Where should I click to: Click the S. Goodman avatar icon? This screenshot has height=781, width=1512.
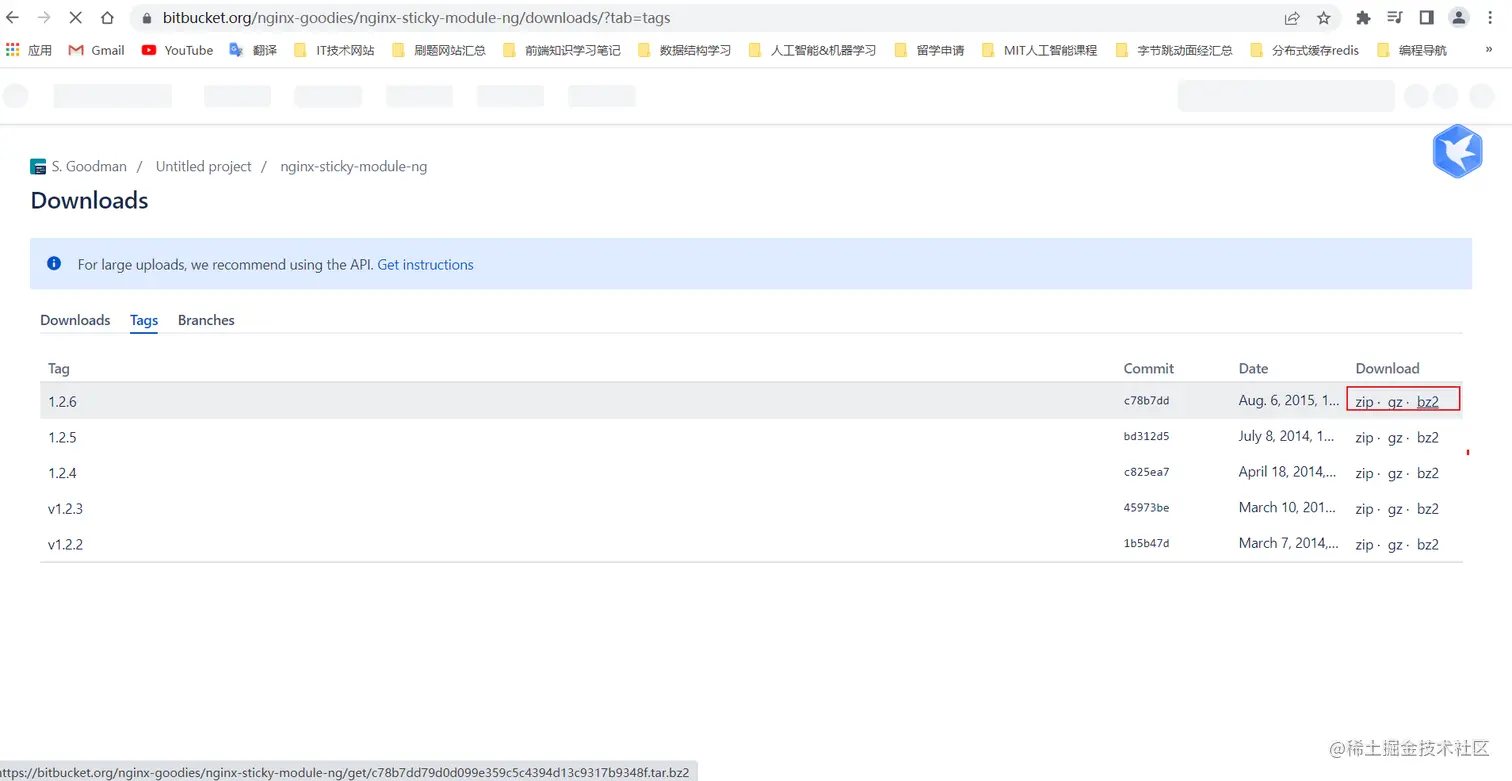tap(38, 167)
